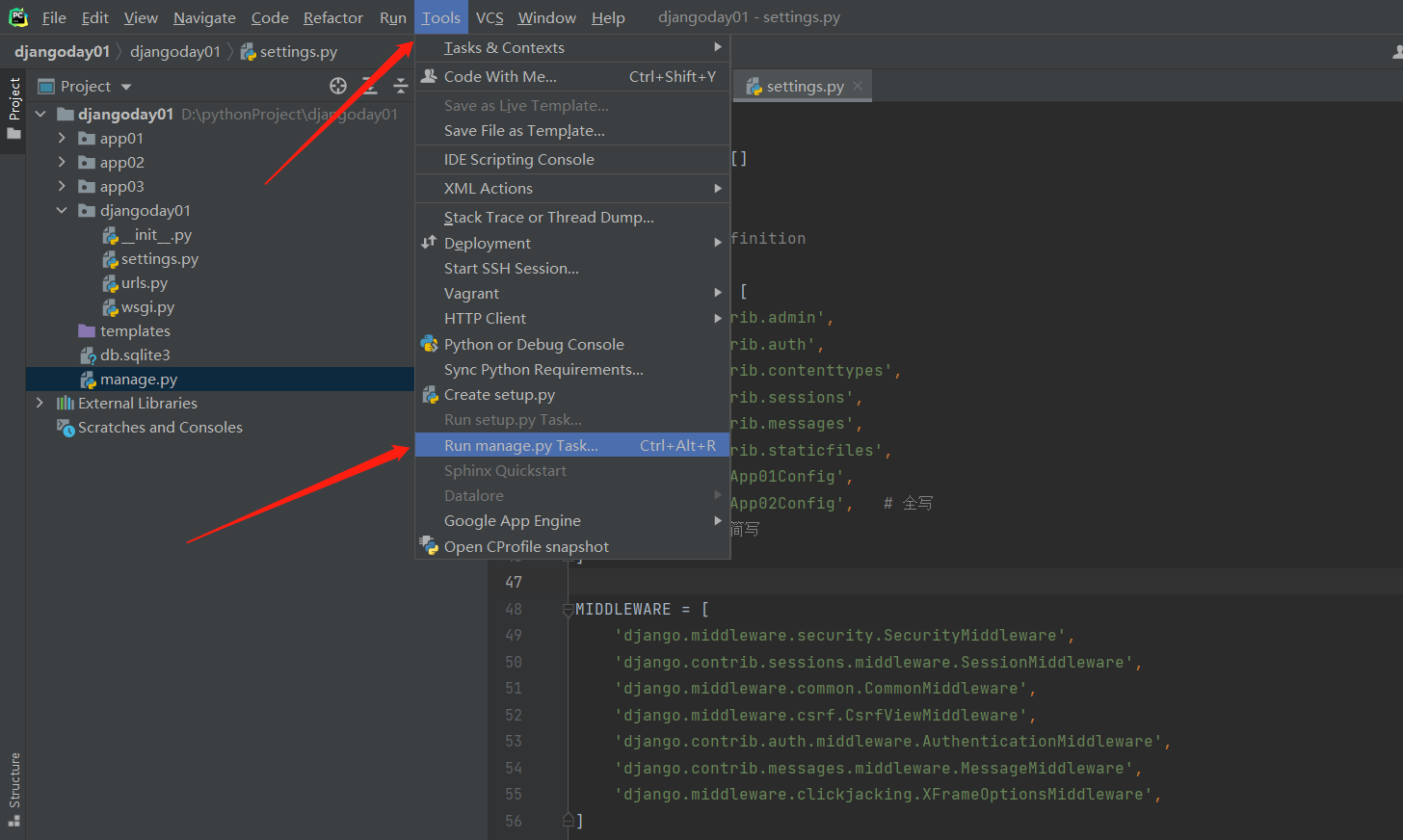
Task: Switch to the settings.py editor tab
Action: [804, 86]
